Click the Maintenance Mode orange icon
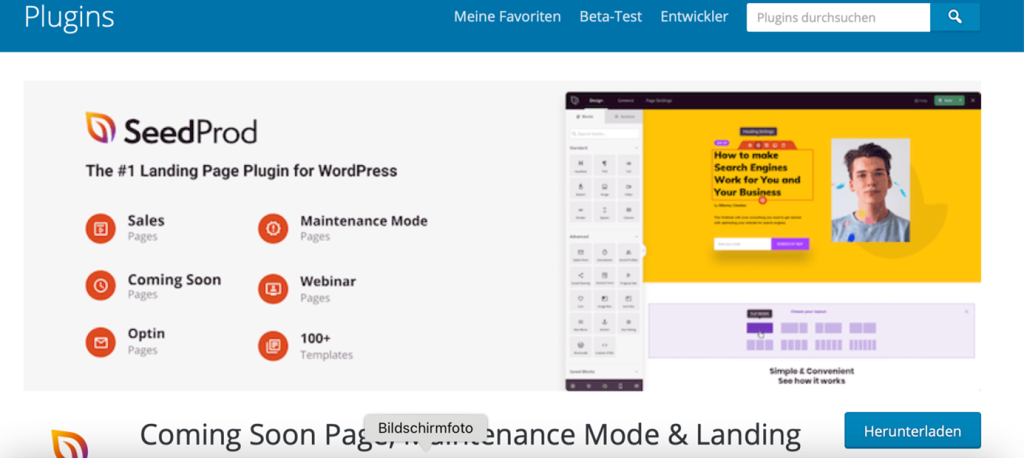1024x458 pixels. tap(273, 228)
